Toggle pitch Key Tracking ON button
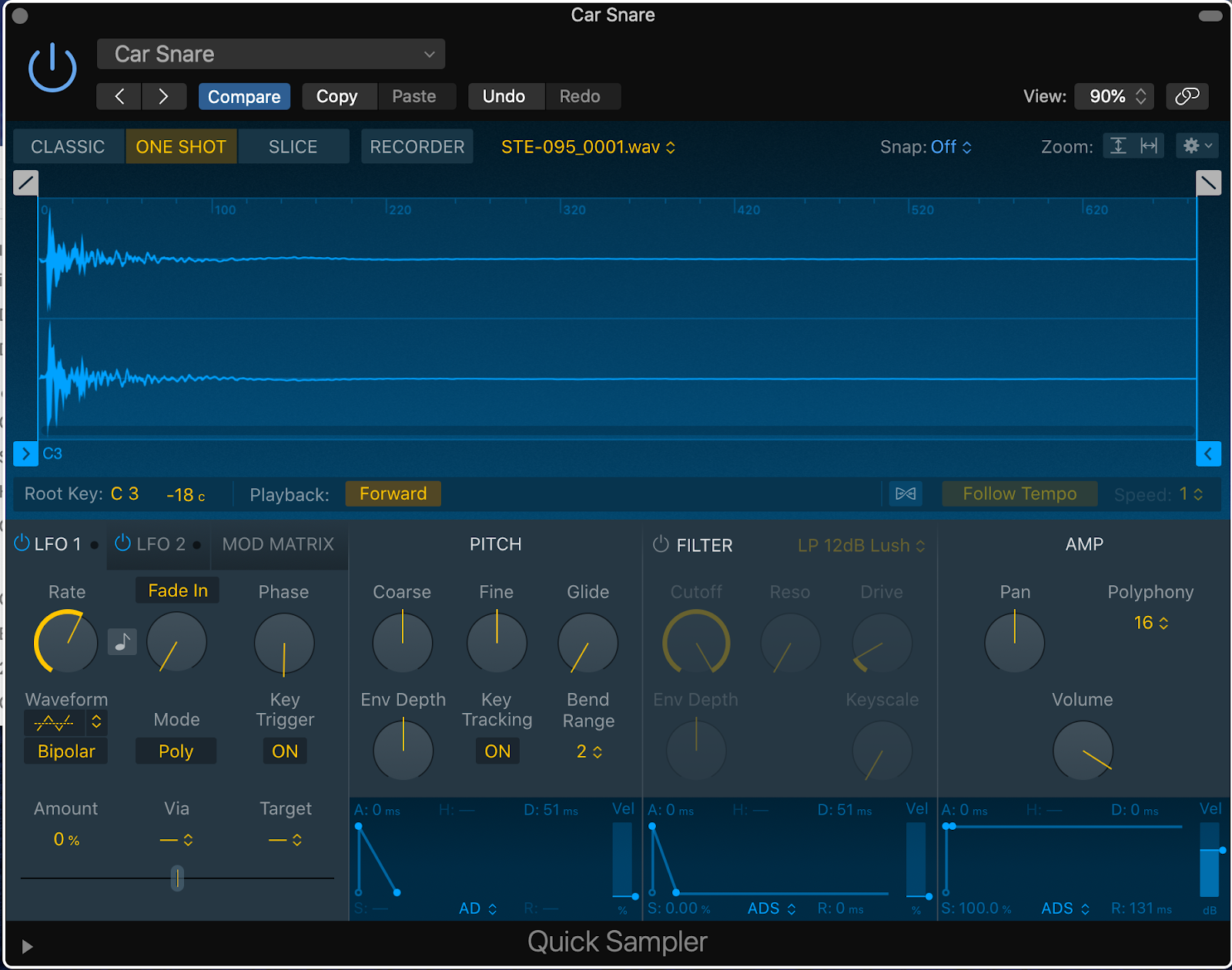This screenshot has height=970, width=1232. (x=497, y=751)
